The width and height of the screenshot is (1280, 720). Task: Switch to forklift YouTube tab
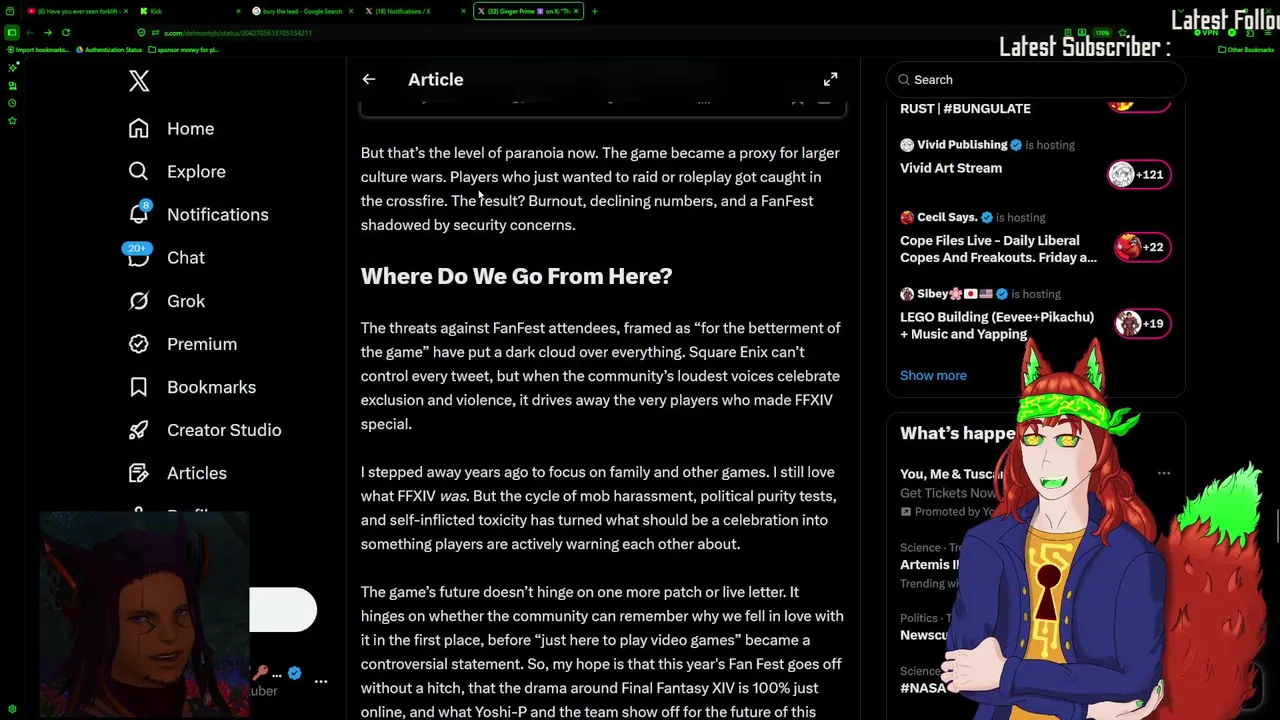pyautogui.click(x=78, y=11)
